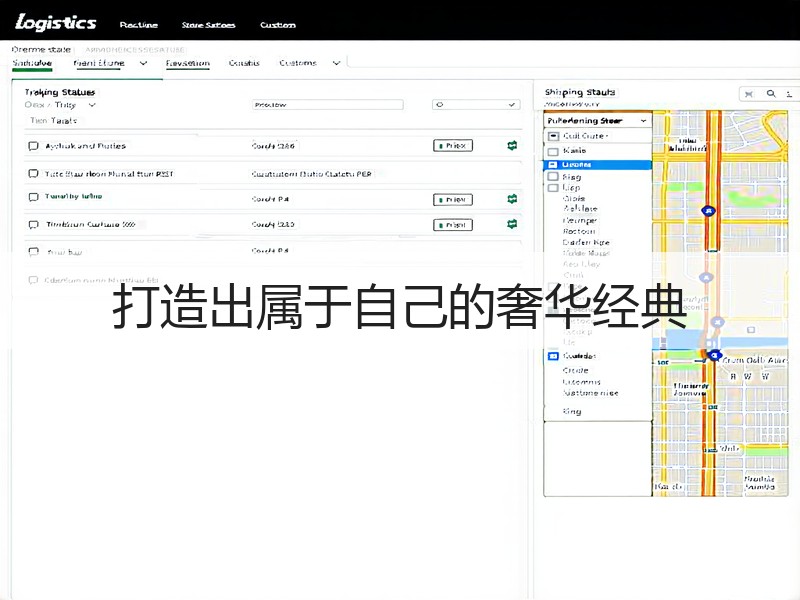Open Custom in the black top bar
Screen dimensions: 800x600
(278, 25)
